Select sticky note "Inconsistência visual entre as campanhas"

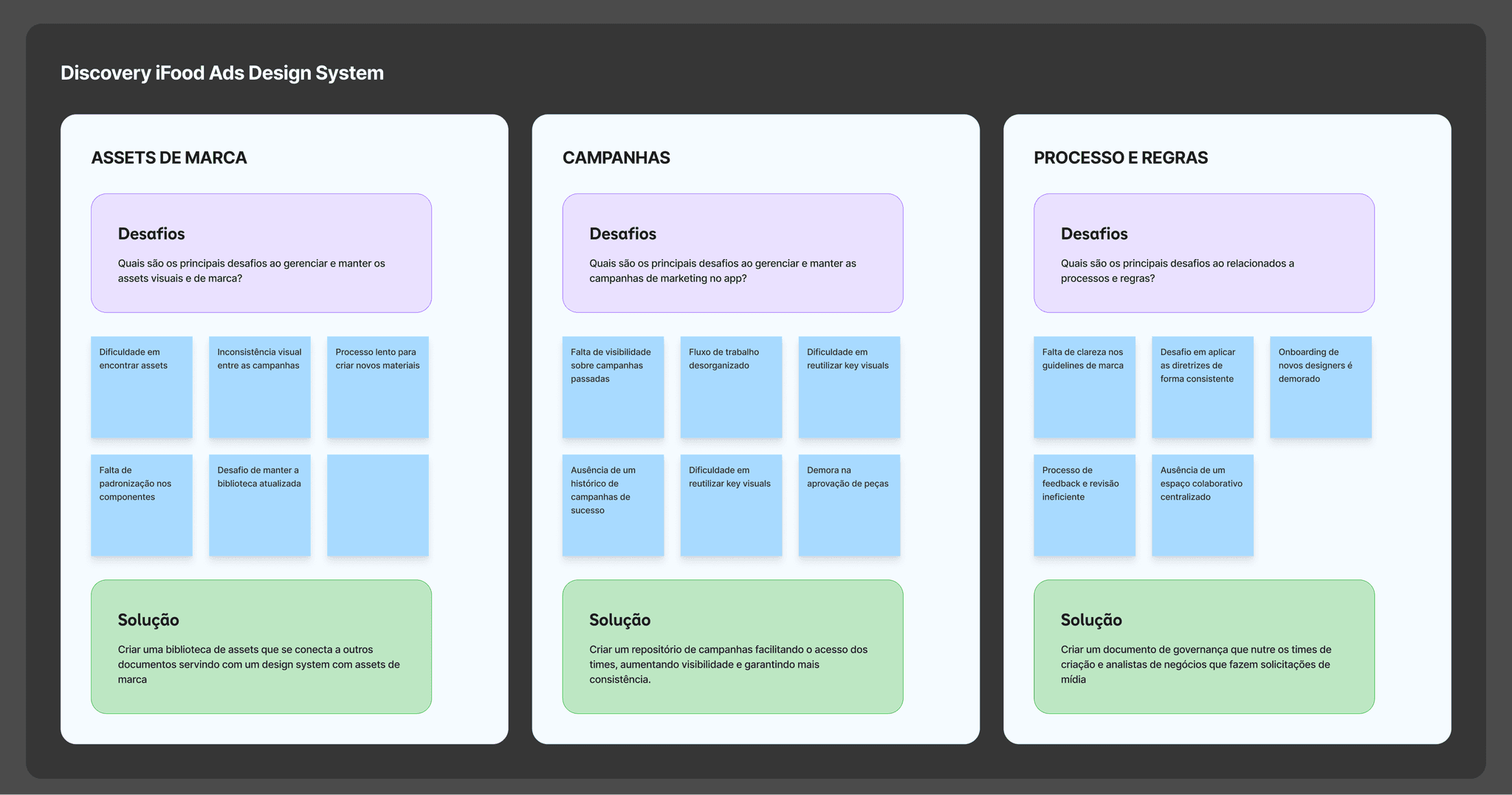pyautogui.click(x=260, y=388)
